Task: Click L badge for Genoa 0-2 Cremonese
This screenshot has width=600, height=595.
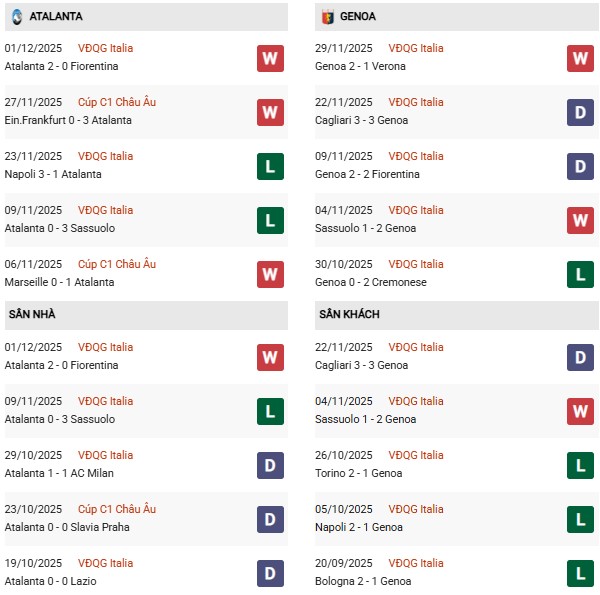Action: (580, 274)
